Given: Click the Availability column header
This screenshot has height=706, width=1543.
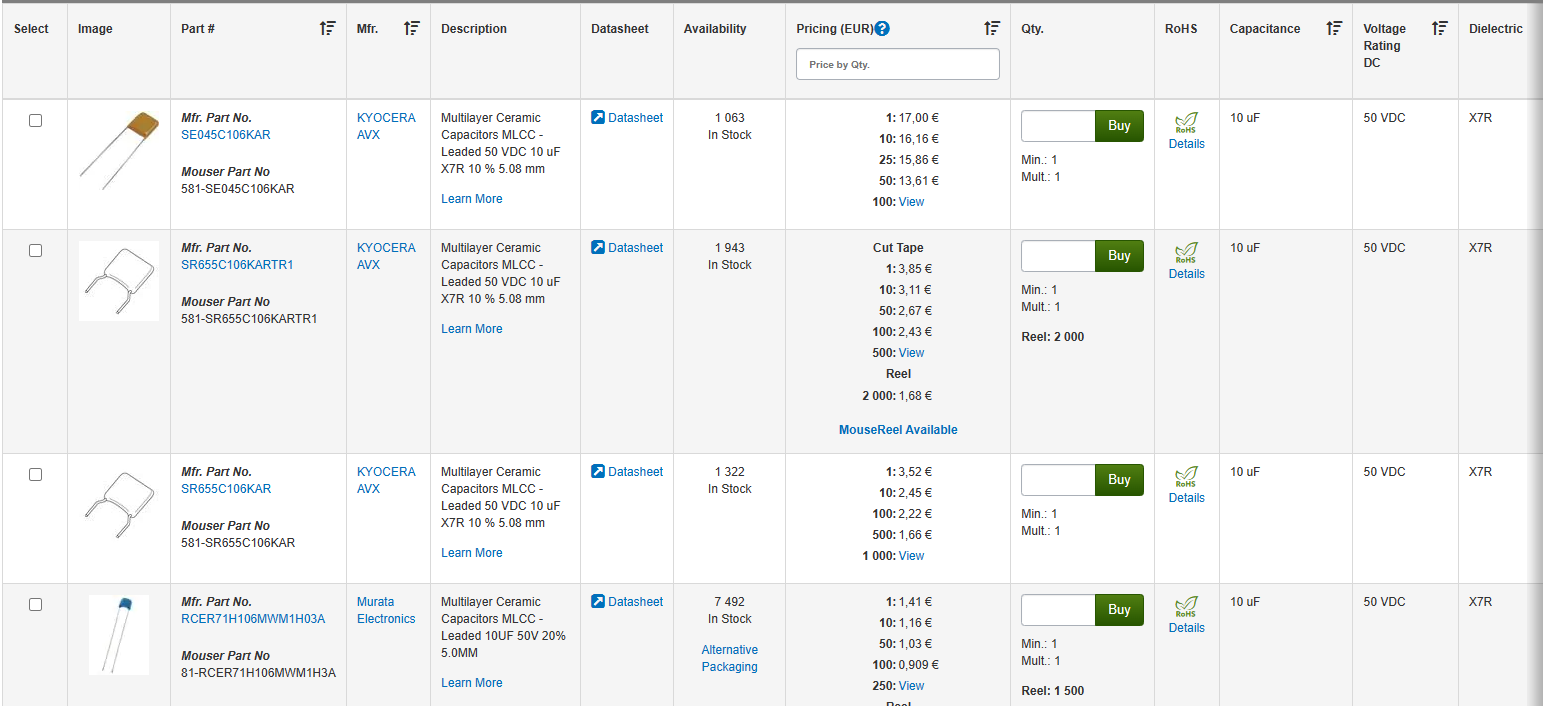Looking at the screenshot, I should (715, 29).
